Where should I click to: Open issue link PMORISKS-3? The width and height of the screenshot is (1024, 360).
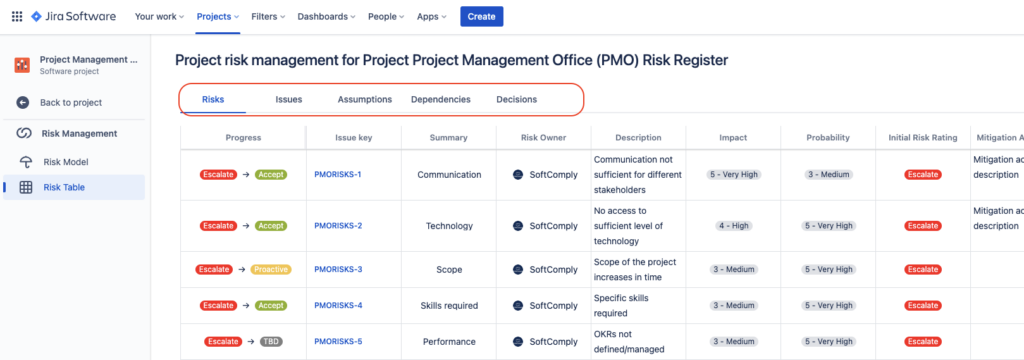(338, 269)
